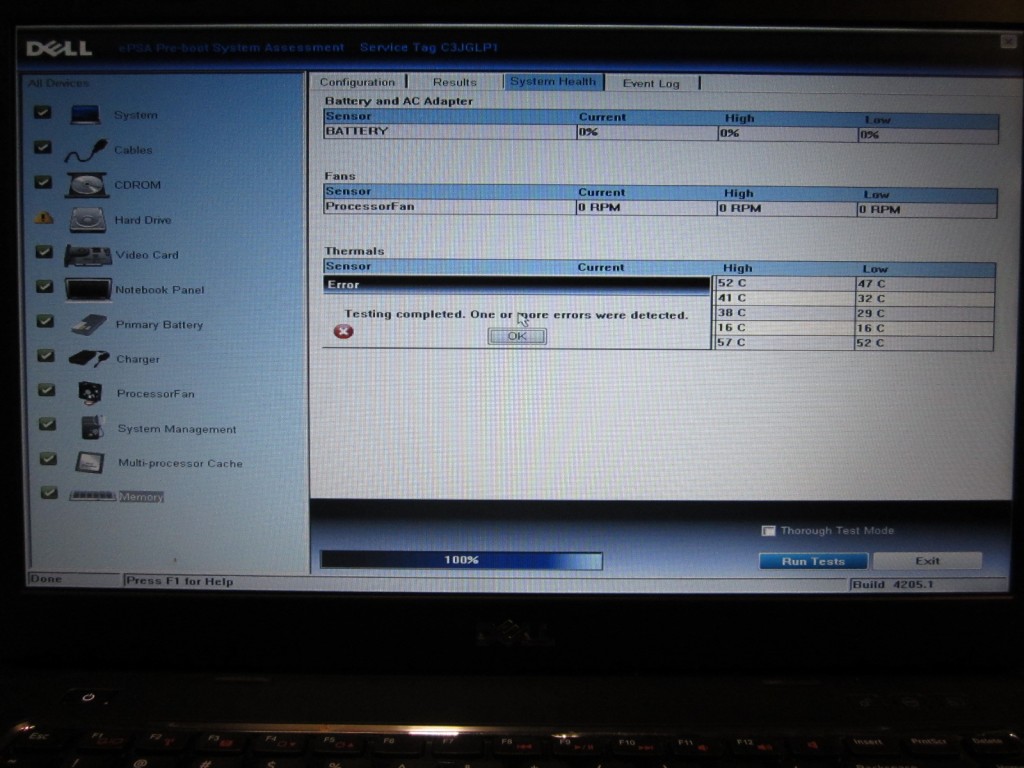Viewport: 1024px width, 768px height.
Task: Click the Notebook Panel screen icon
Action: point(88,289)
